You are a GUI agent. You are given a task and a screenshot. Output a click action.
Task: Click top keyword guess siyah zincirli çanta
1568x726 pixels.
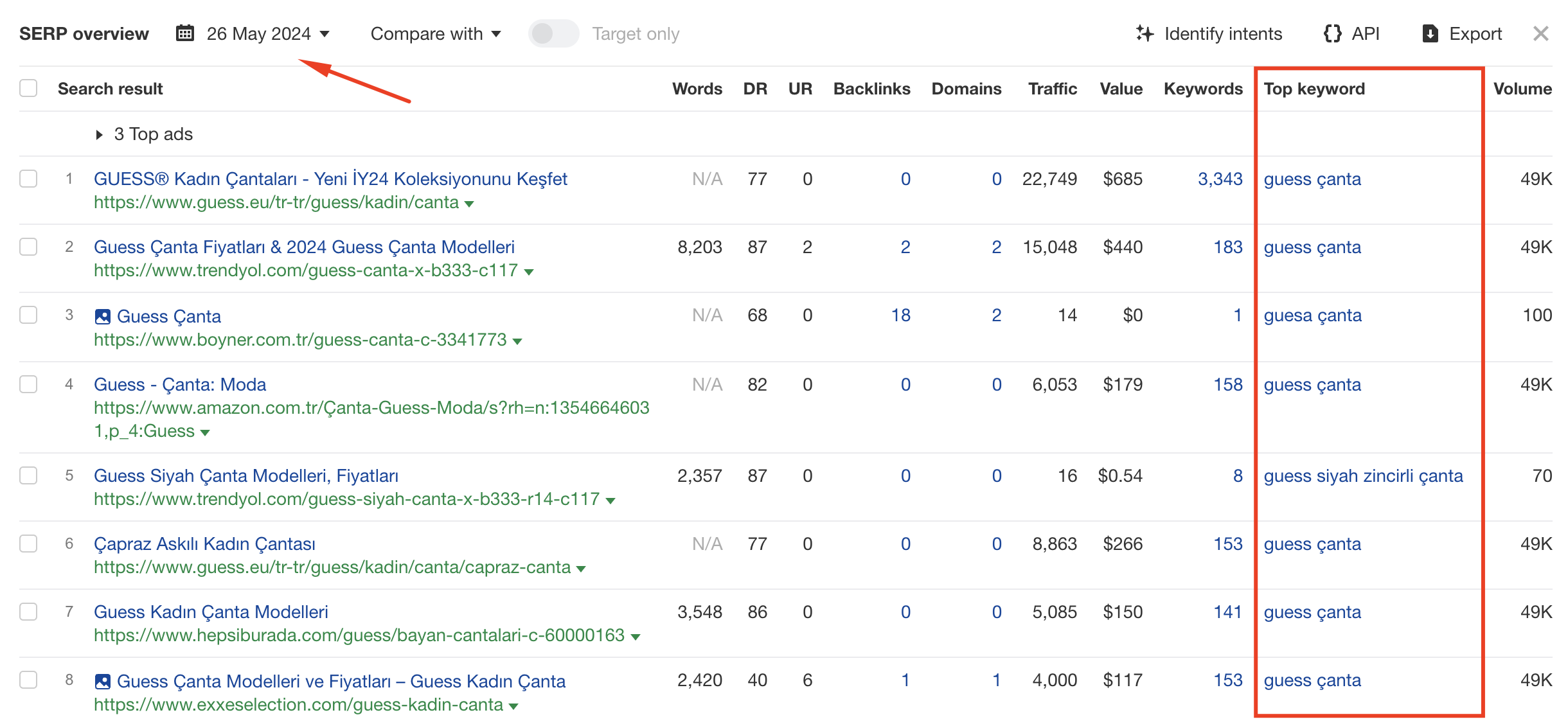[1363, 476]
